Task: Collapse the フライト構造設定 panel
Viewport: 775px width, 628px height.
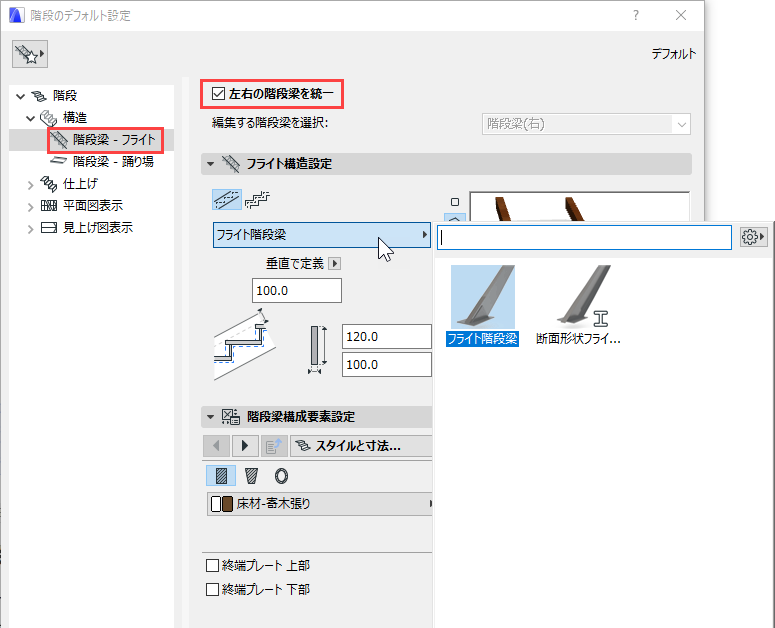Action: pos(211,164)
